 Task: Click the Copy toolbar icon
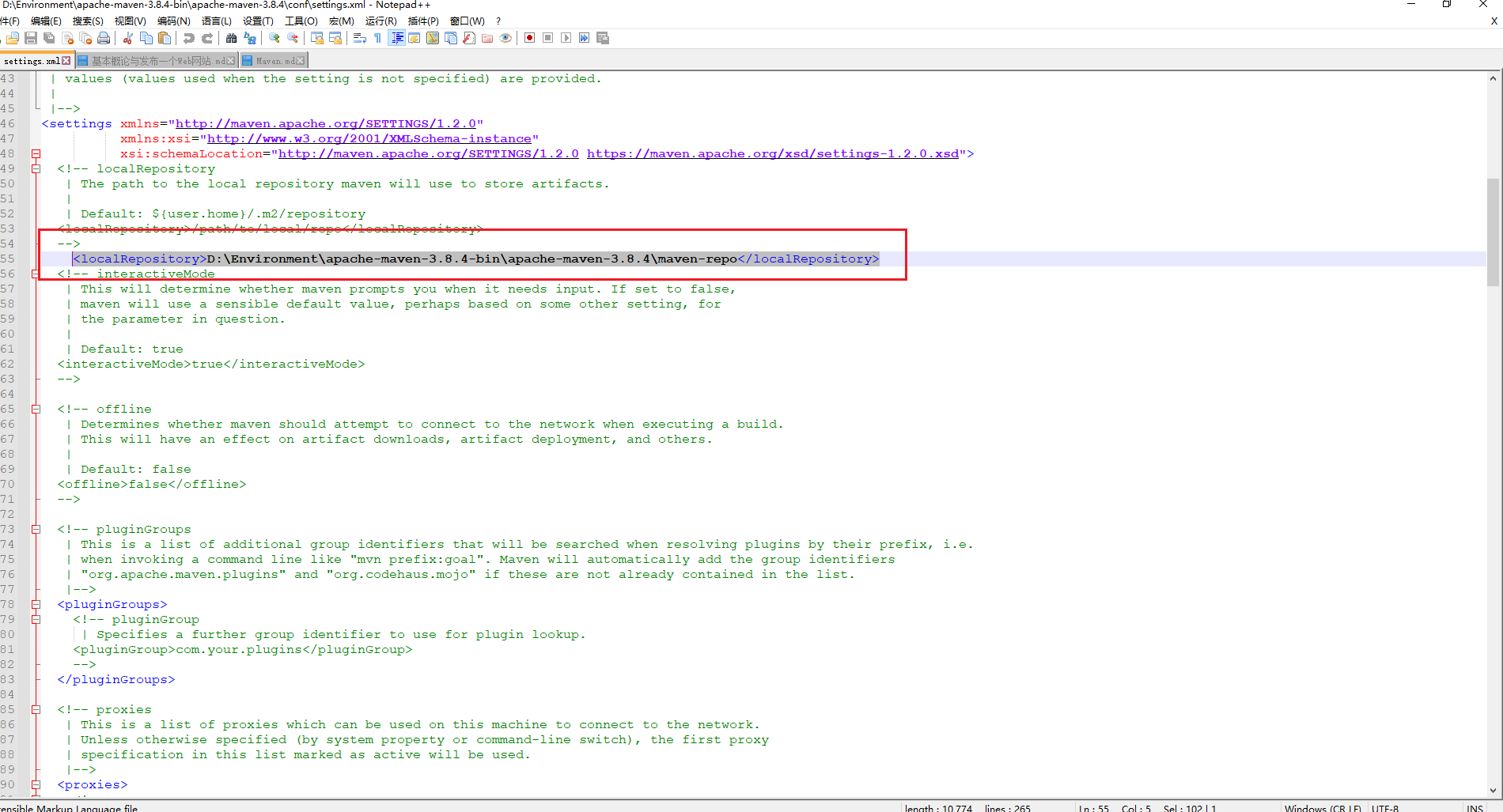coord(146,38)
